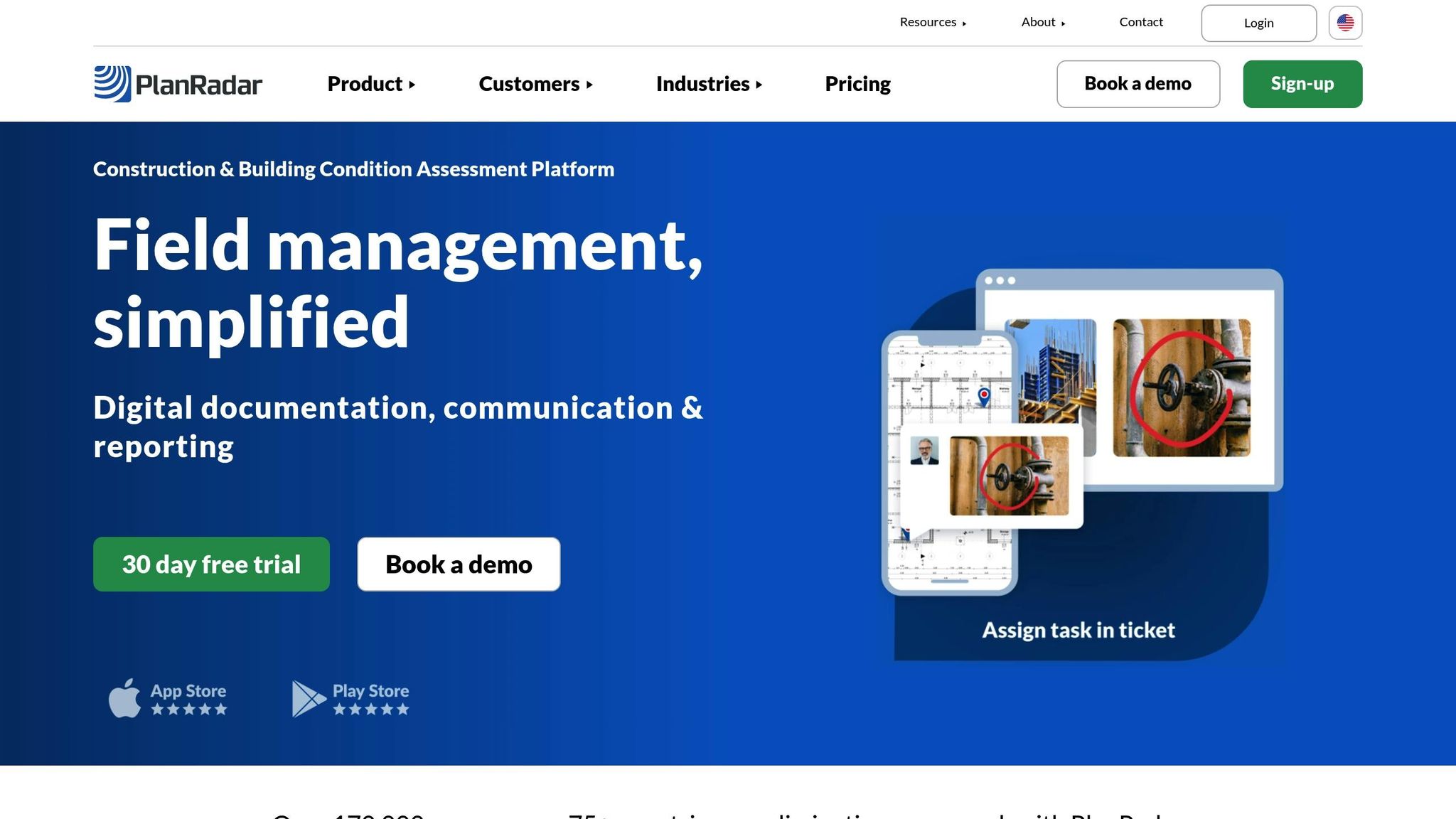Start the 30 day free trial
The image size is (1456, 819).
211,564
